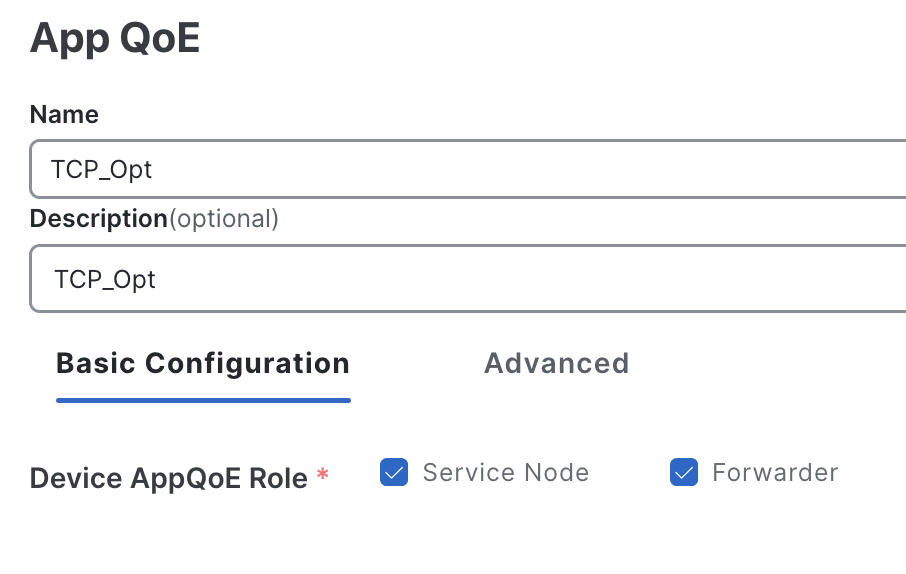Click the TCP_Opt text in Name field
The height and width of the screenshot is (574, 906).
102,169
